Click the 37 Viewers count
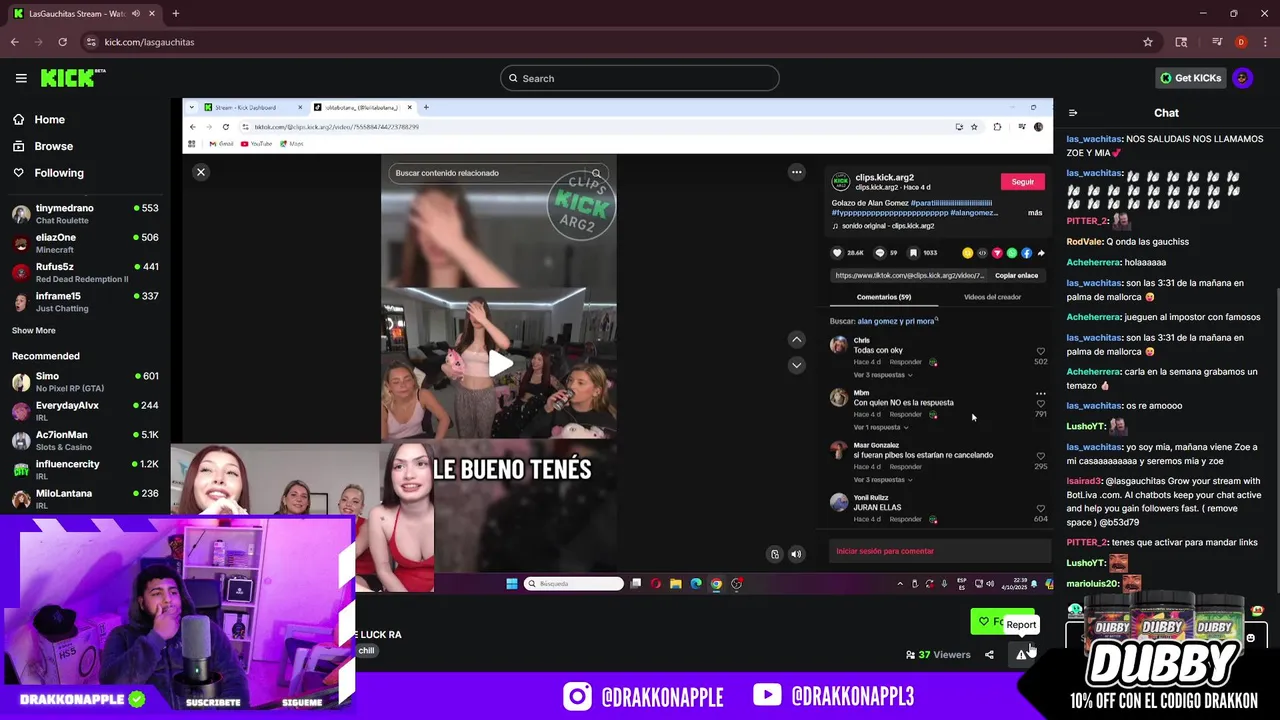The height and width of the screenshot is (720, 1280). [x=938, y=655]
